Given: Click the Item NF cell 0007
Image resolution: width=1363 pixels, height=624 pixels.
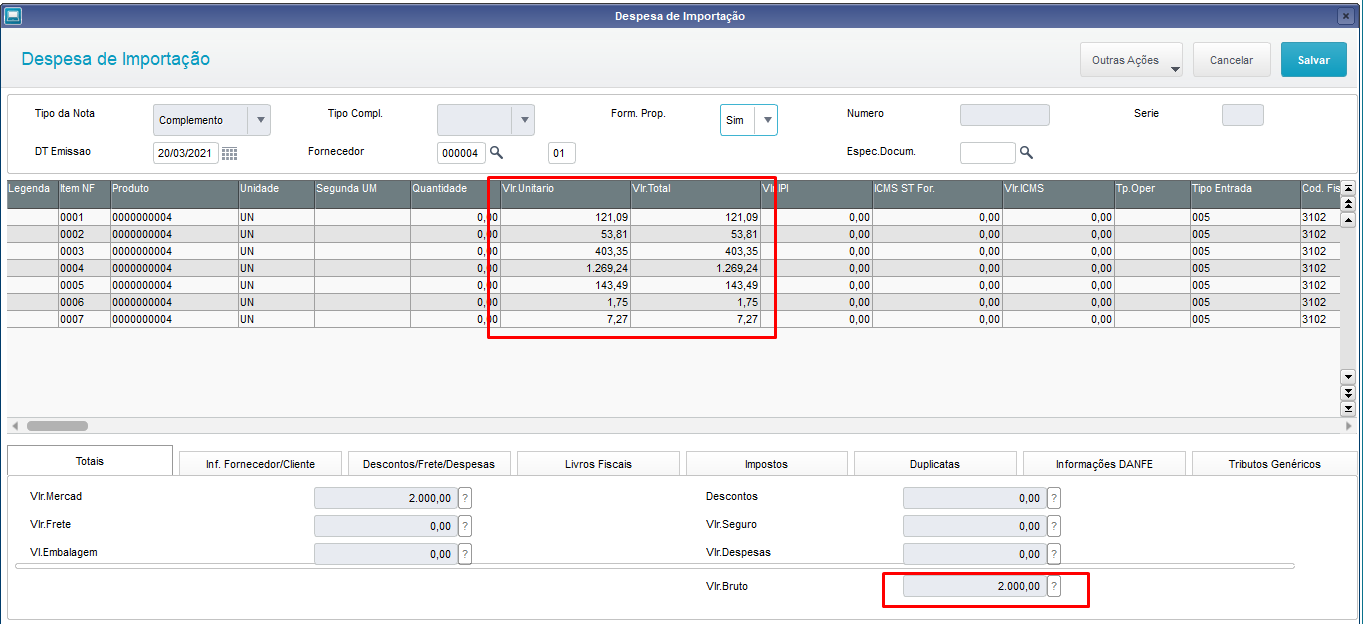Looking at the screenshot, I should tap(84, 319).
